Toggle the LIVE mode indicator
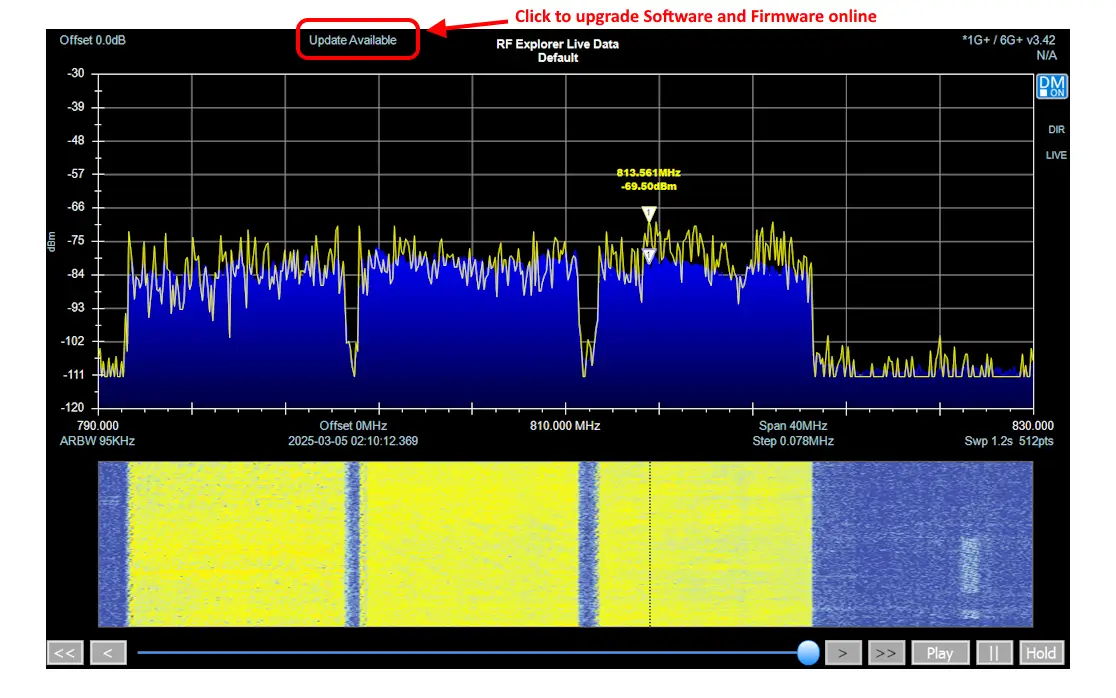1116x698 pixels. [1056, 155]
